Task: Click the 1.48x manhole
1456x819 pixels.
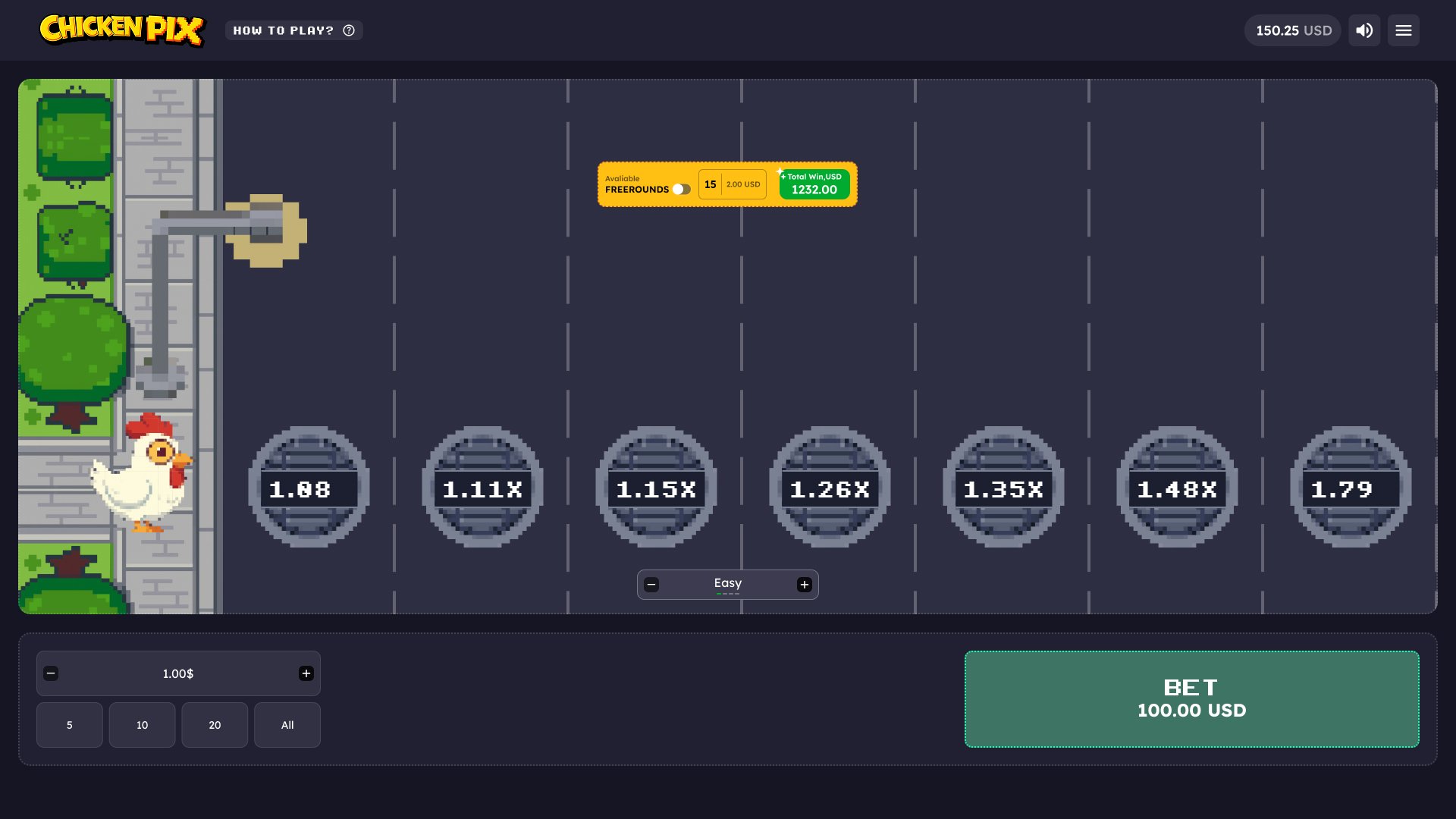Action: coord(1176,488)
